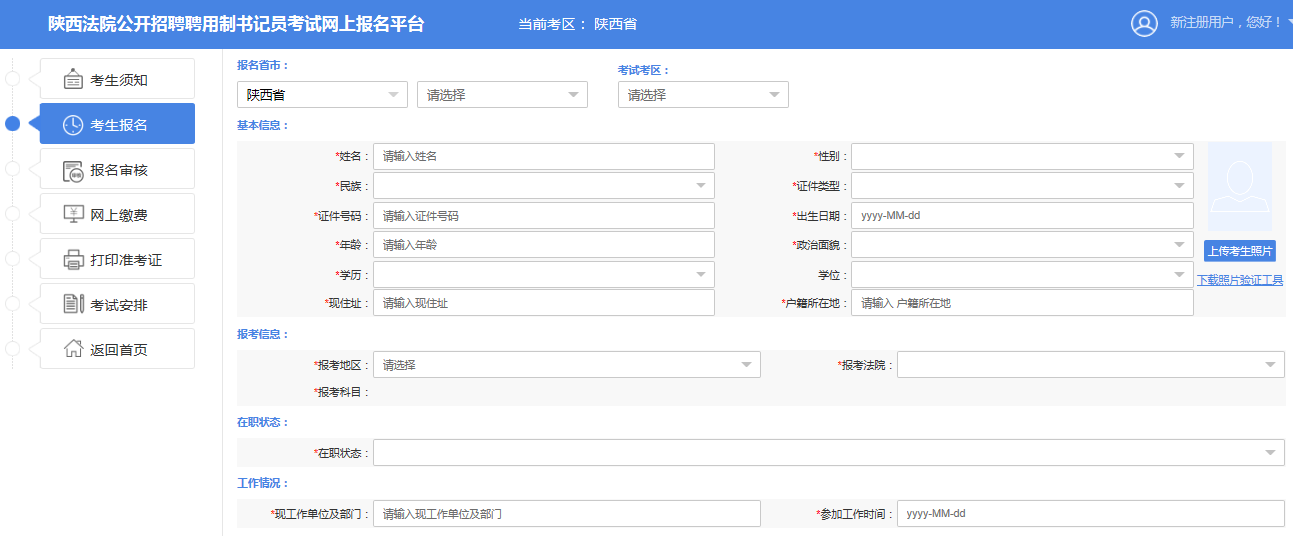This screenshot has height=536, width=1293.
Task: Click the candidate photo placeholder thumbnail
Action: pyautogui.click(x=1240, y=187)
